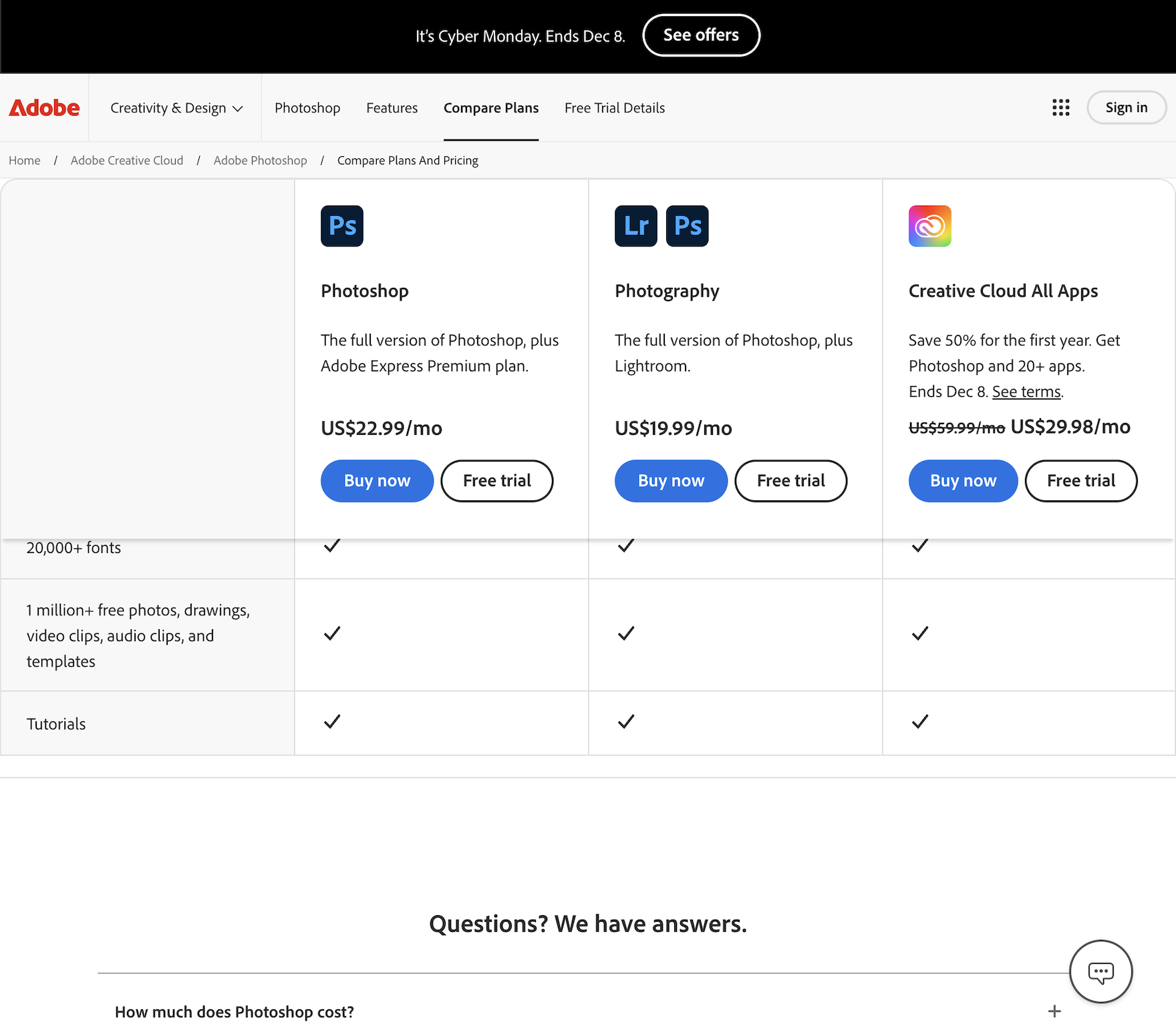The height and width of the screenshot is (1024, 1176).
Task: Expand 'How much does Photoshop cost?' question
Action: coord(235,1011)
